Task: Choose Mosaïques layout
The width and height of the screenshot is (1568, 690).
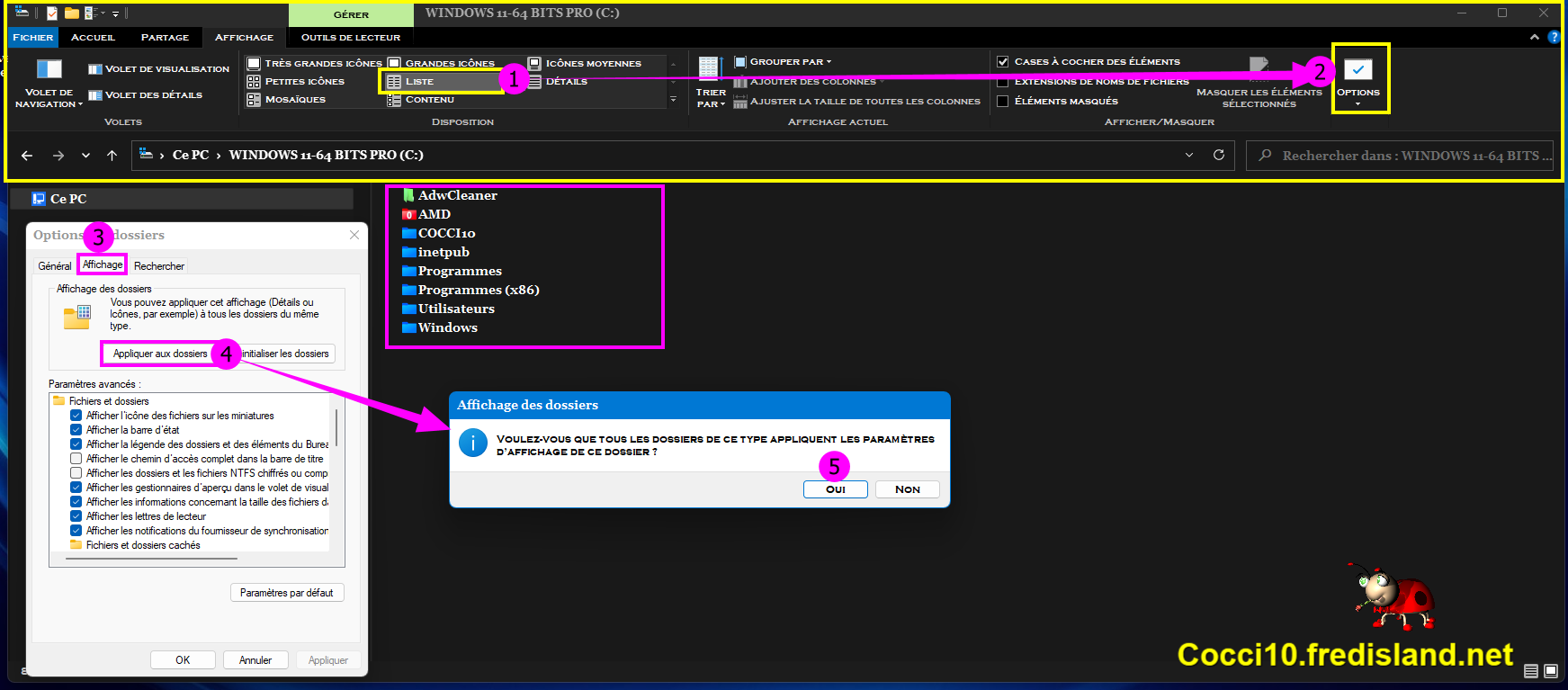Action: coord(287,99)
